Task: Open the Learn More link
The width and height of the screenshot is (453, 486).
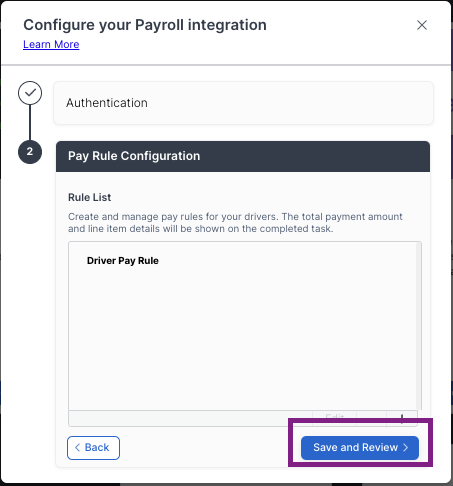Action: click(x=51, y=44)
